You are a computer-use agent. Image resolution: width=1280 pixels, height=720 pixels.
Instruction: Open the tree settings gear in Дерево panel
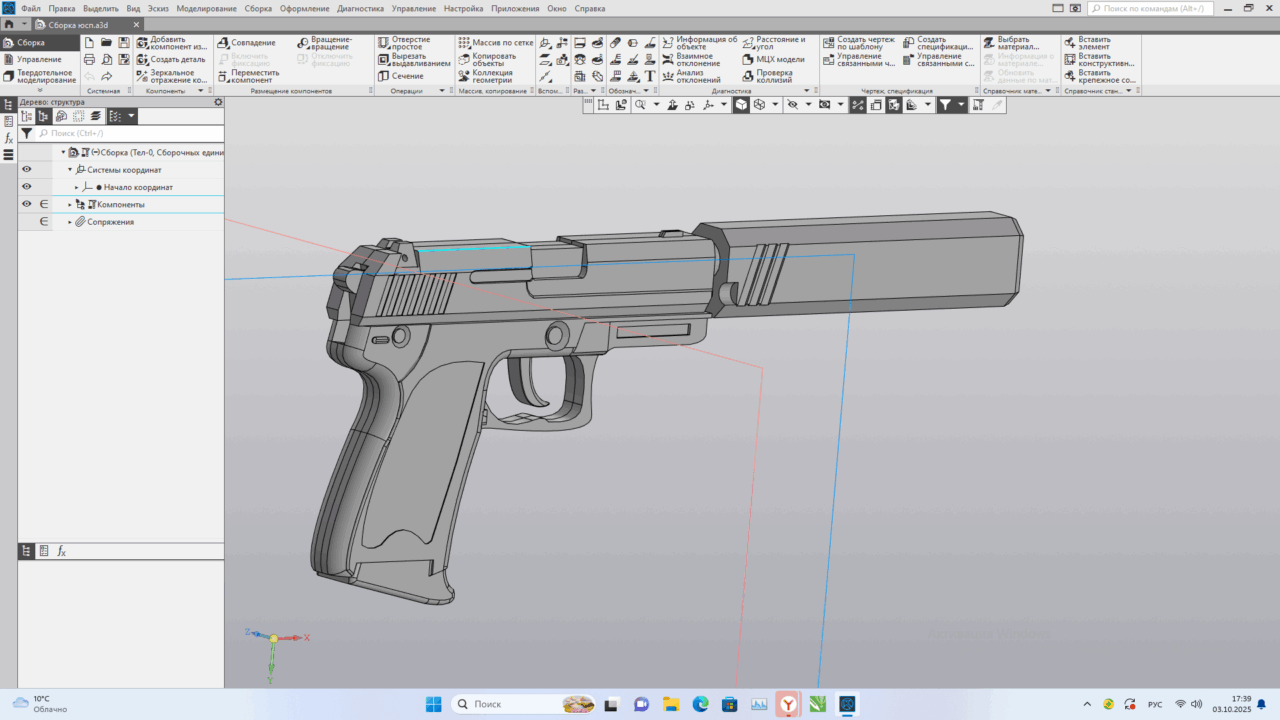click(217, 101)
